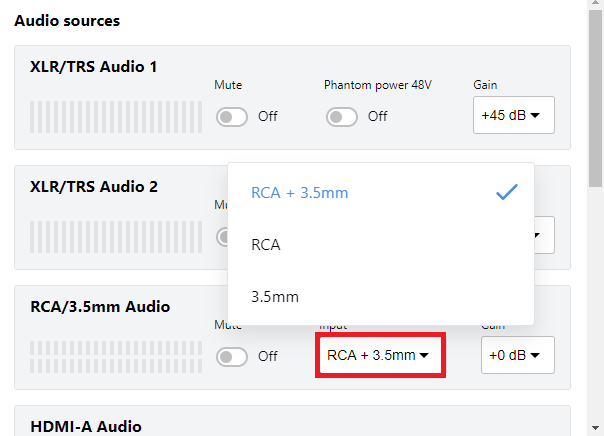This screenshot has width=604, height=436.
Task: Click the RCA/3.5mm Audio level meter
Action: tap(116, 357)
